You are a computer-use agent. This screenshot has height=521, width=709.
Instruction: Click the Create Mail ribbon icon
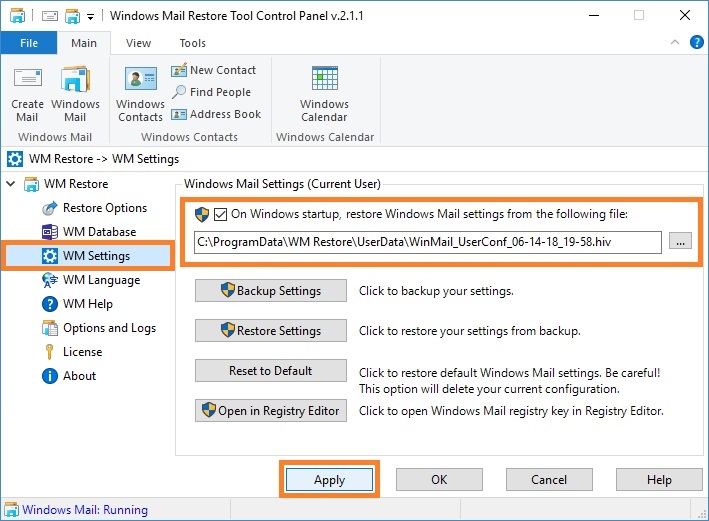(28, 95)
